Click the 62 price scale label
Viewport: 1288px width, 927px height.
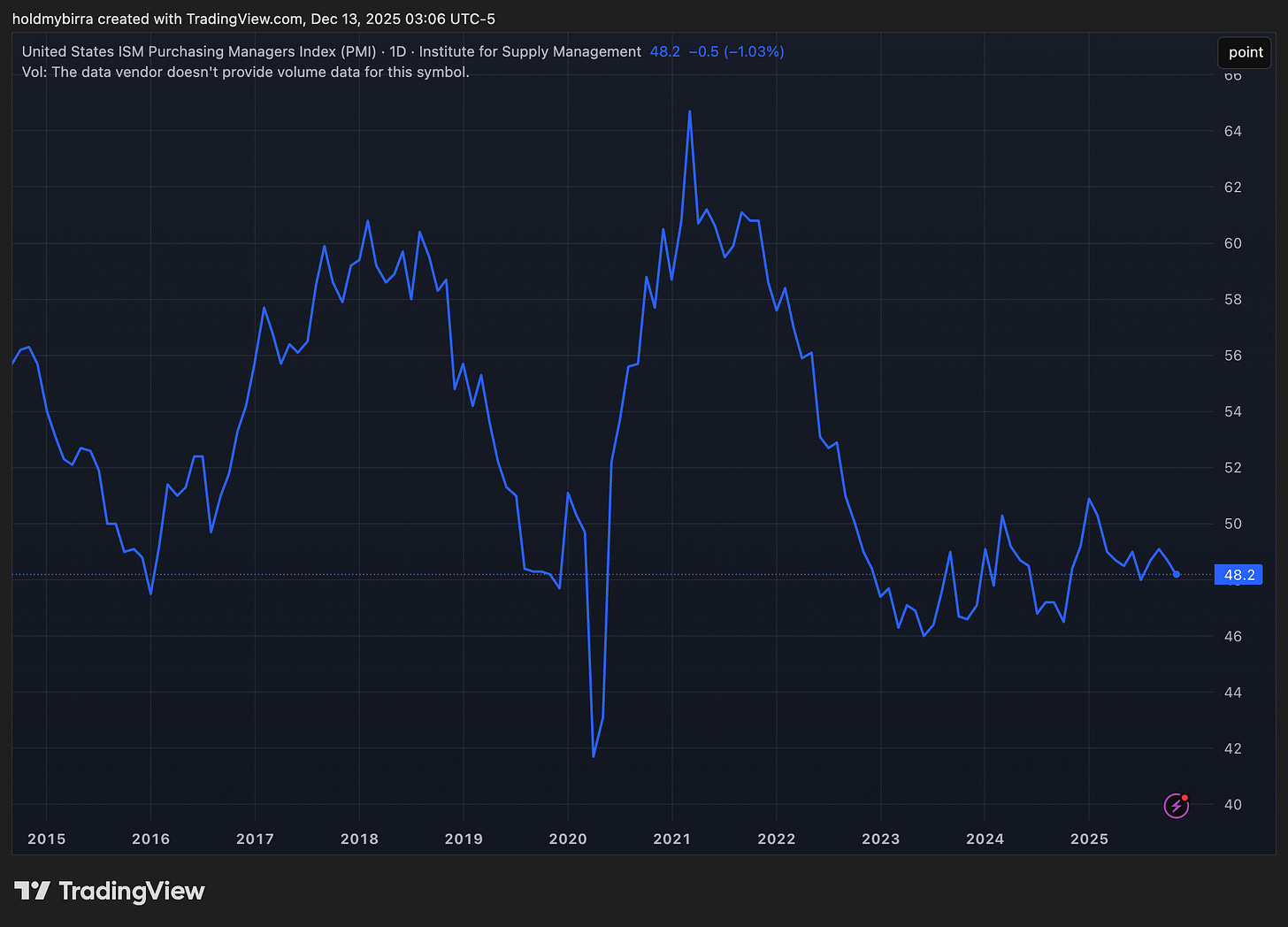coord(1233,187)
